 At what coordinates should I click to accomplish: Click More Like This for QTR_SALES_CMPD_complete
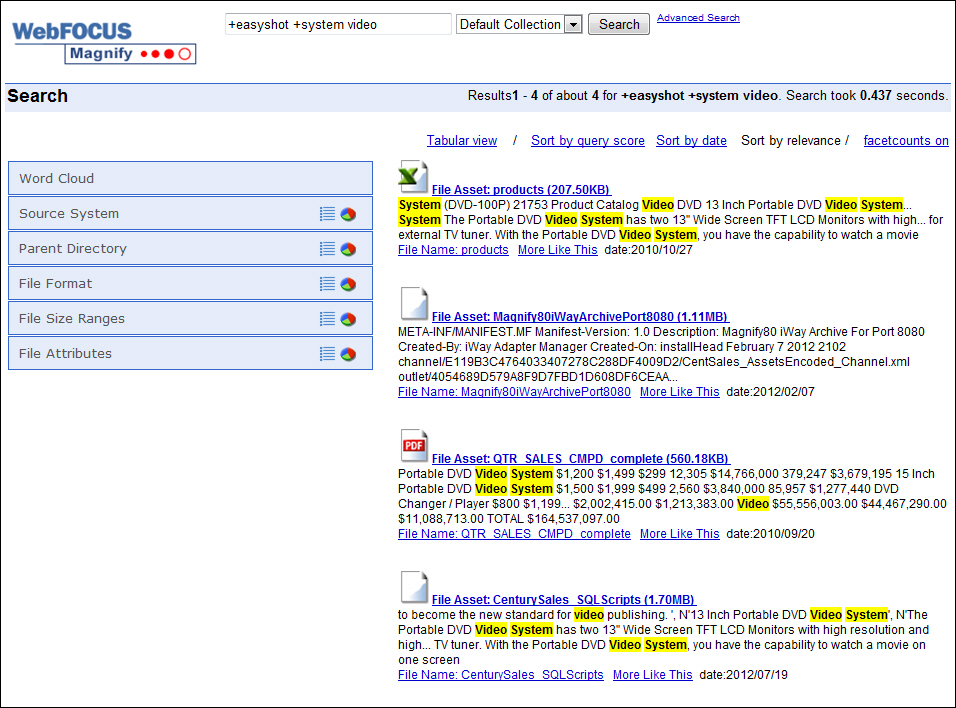pos(679,534)
